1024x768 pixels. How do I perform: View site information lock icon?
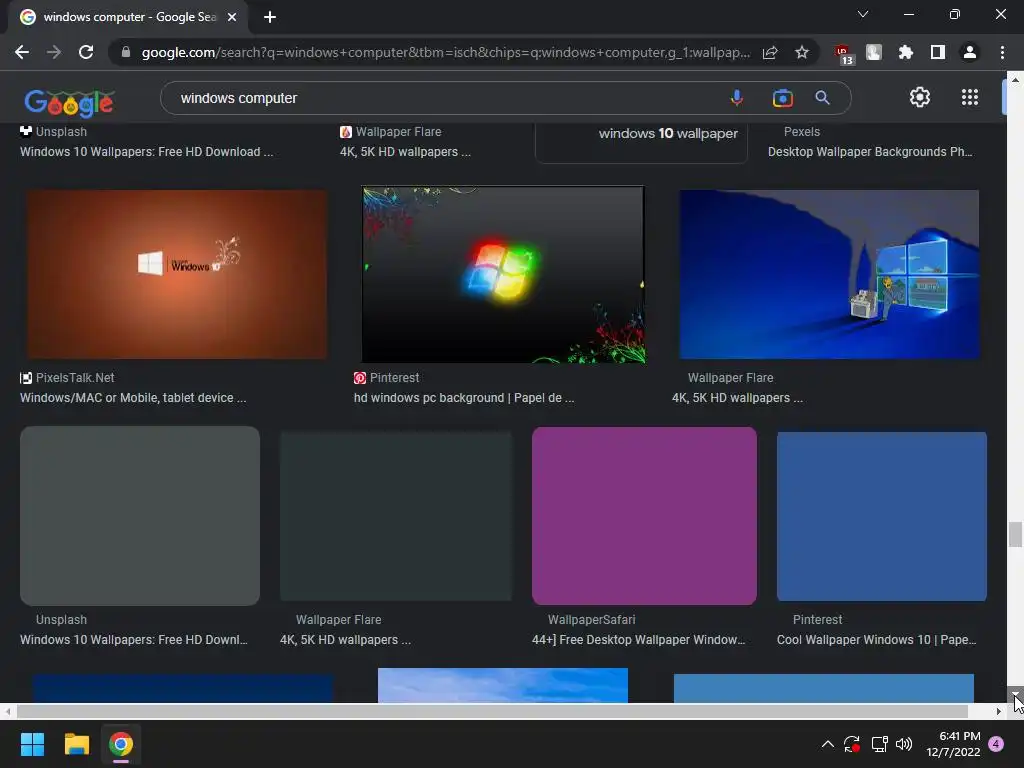[126, 52]
